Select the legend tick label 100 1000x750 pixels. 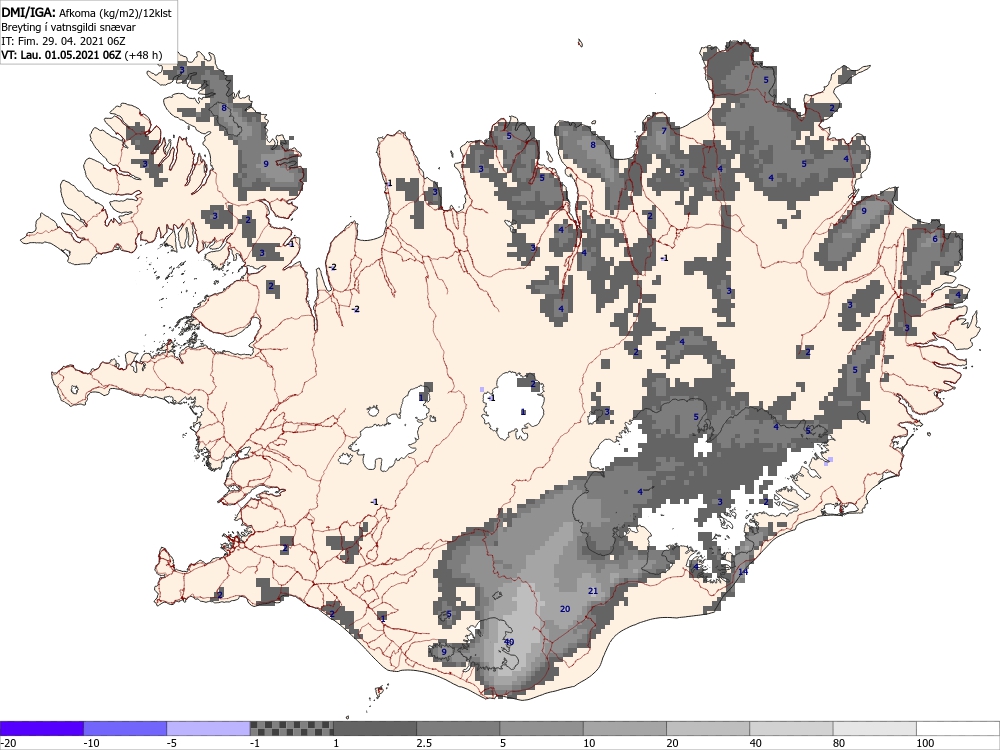pyautogui.click(x=925, y=743)
